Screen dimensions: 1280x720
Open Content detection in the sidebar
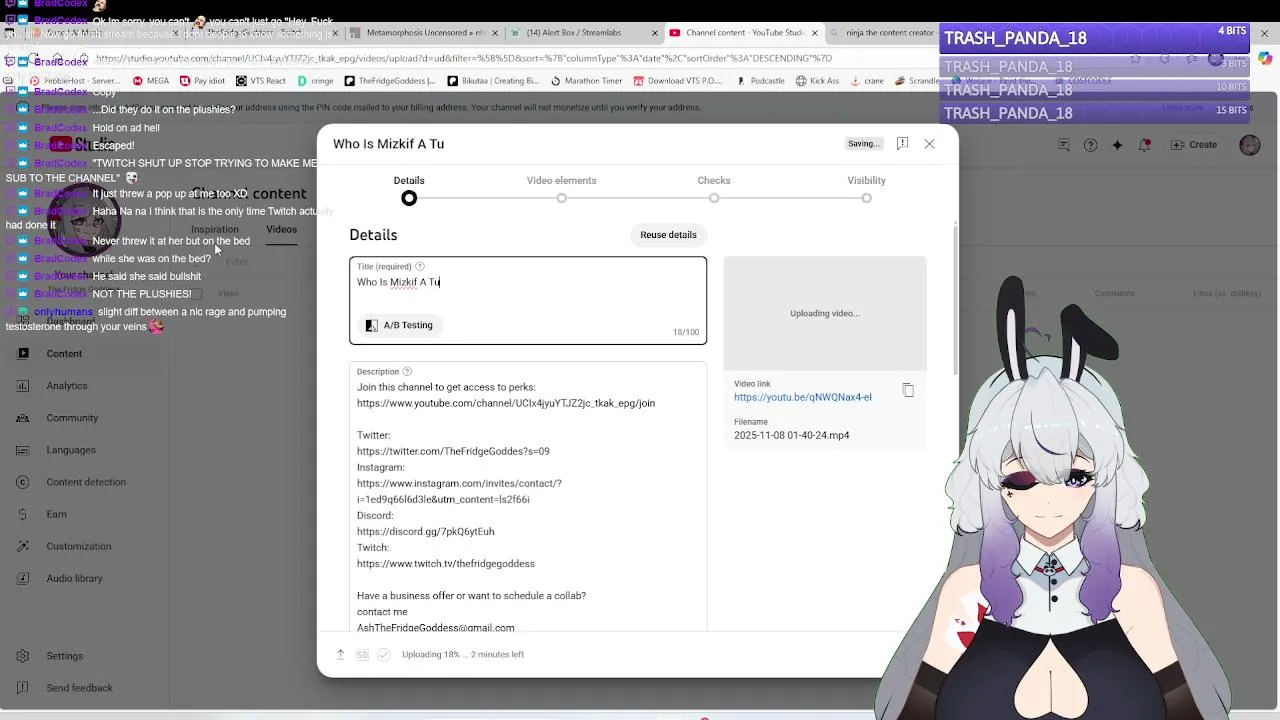click(x=86, y=482)
